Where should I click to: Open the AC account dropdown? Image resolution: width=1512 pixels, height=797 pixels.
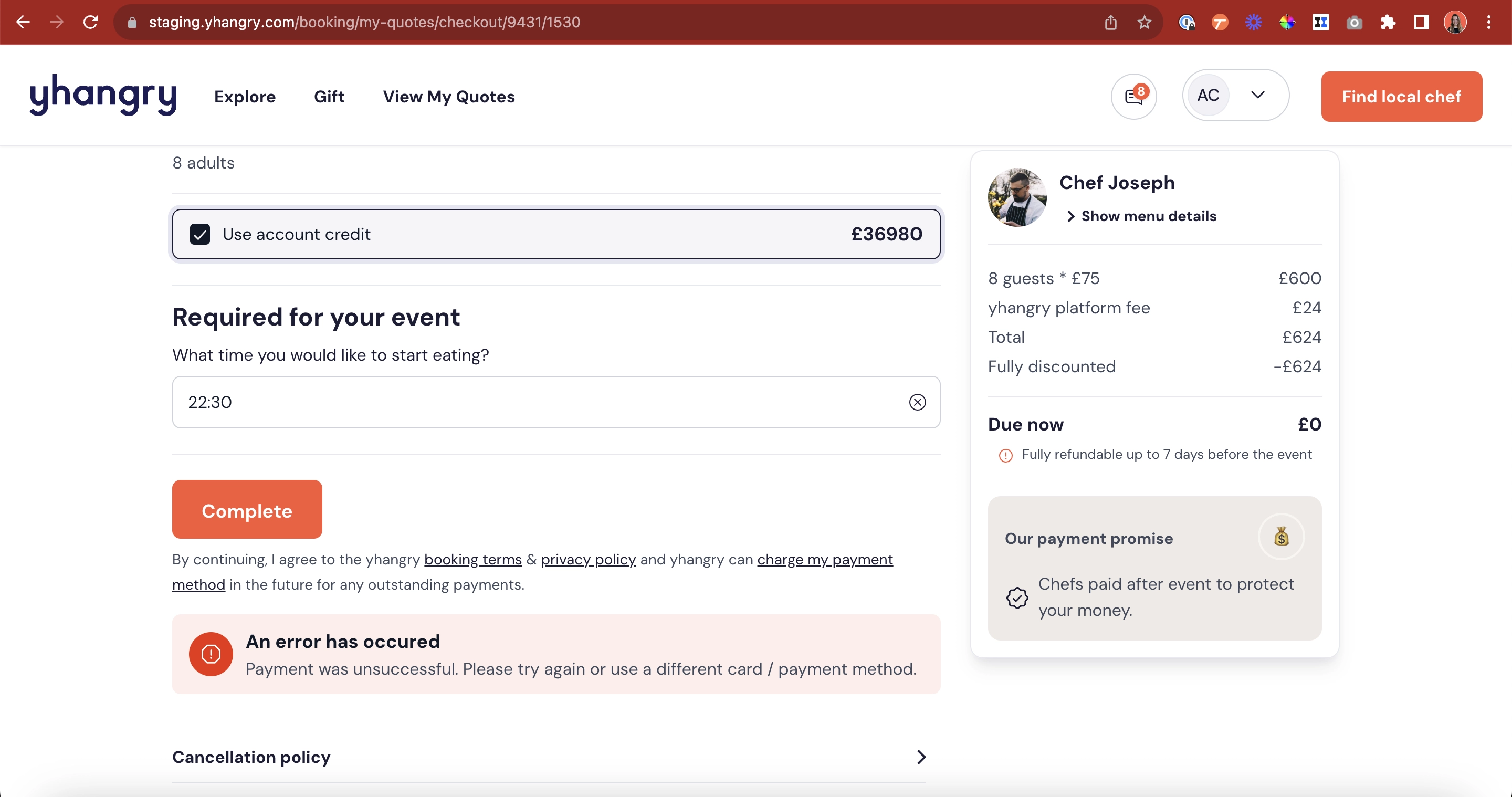[x=1235, y=95]
